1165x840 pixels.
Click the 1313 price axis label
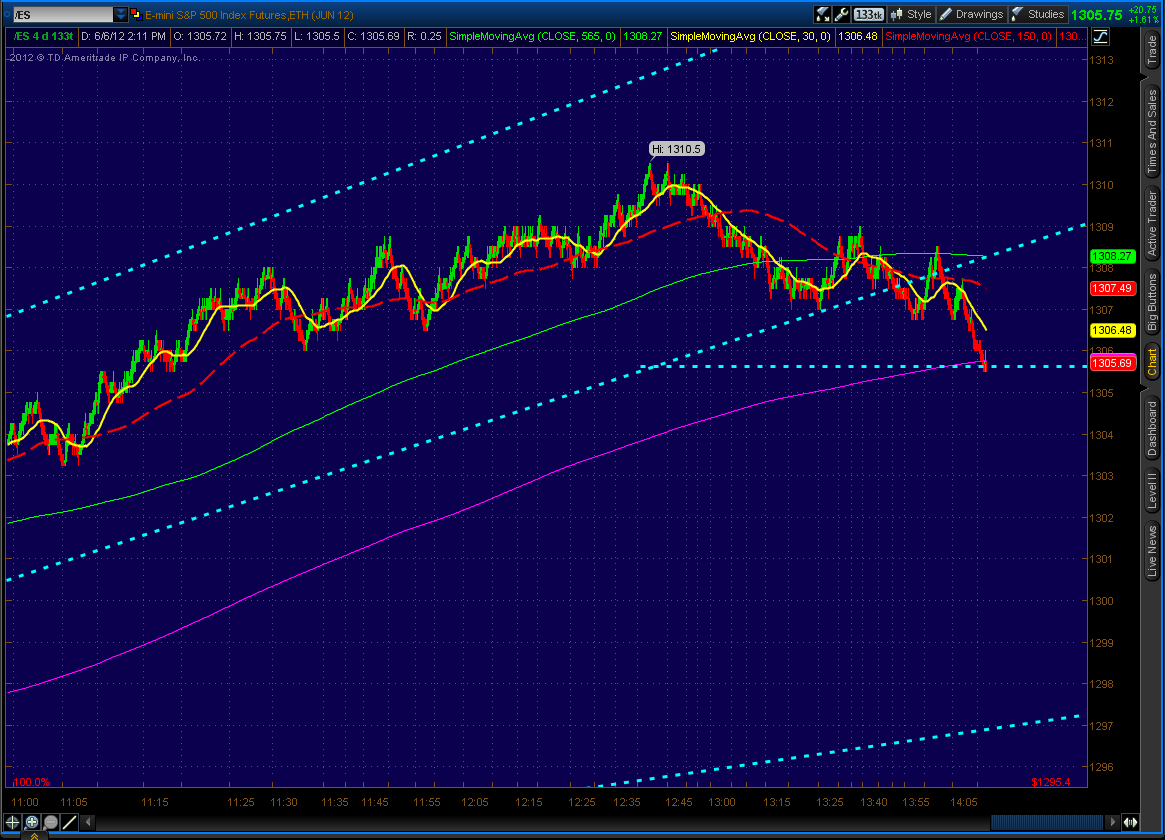pos(1101,60)
